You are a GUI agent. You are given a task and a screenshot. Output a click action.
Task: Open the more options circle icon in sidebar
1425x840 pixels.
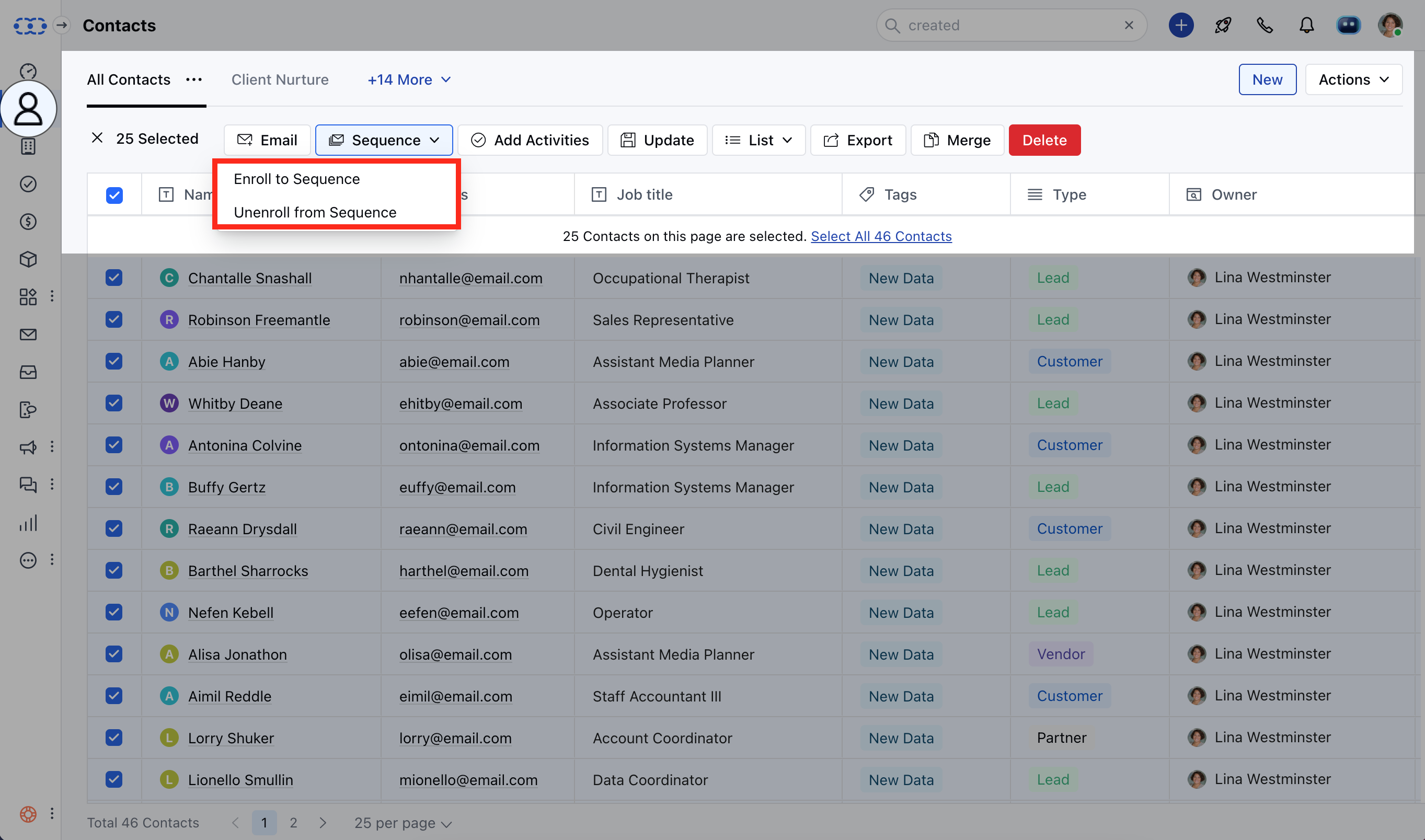[x=28, y=560]
